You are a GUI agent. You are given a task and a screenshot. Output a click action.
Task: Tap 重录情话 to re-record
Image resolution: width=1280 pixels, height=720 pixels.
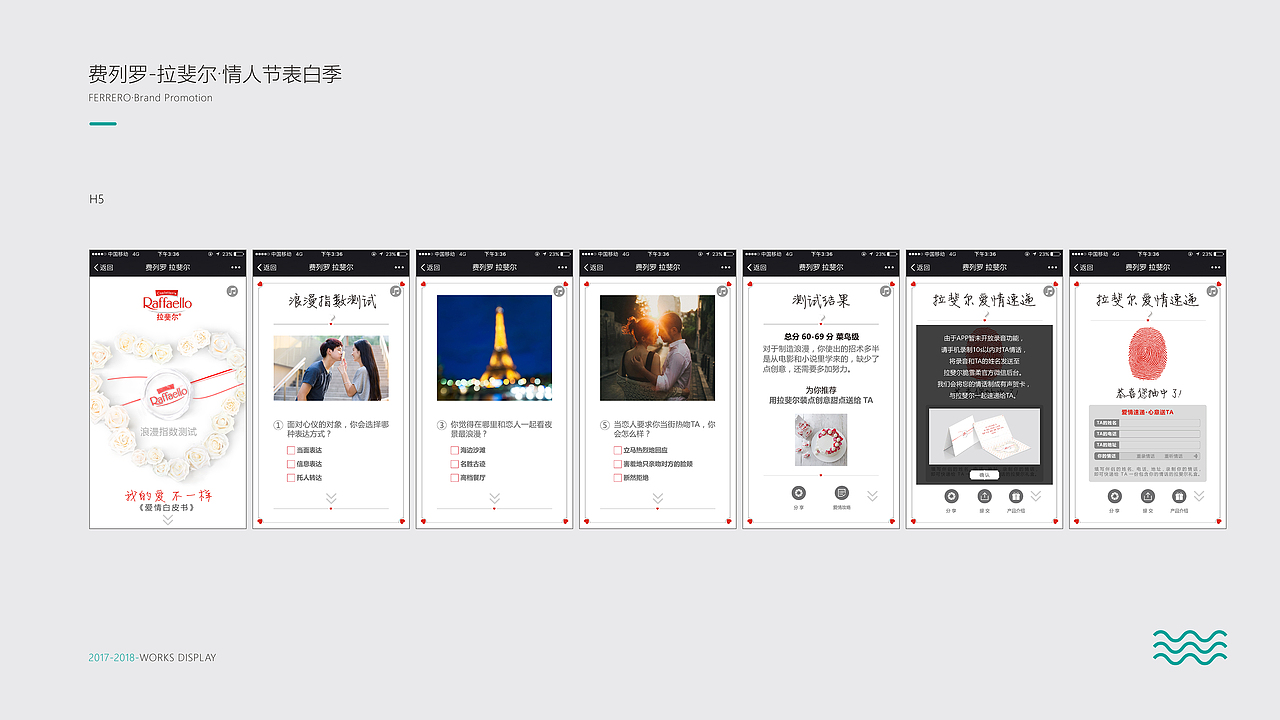(x=1145, y=456)
